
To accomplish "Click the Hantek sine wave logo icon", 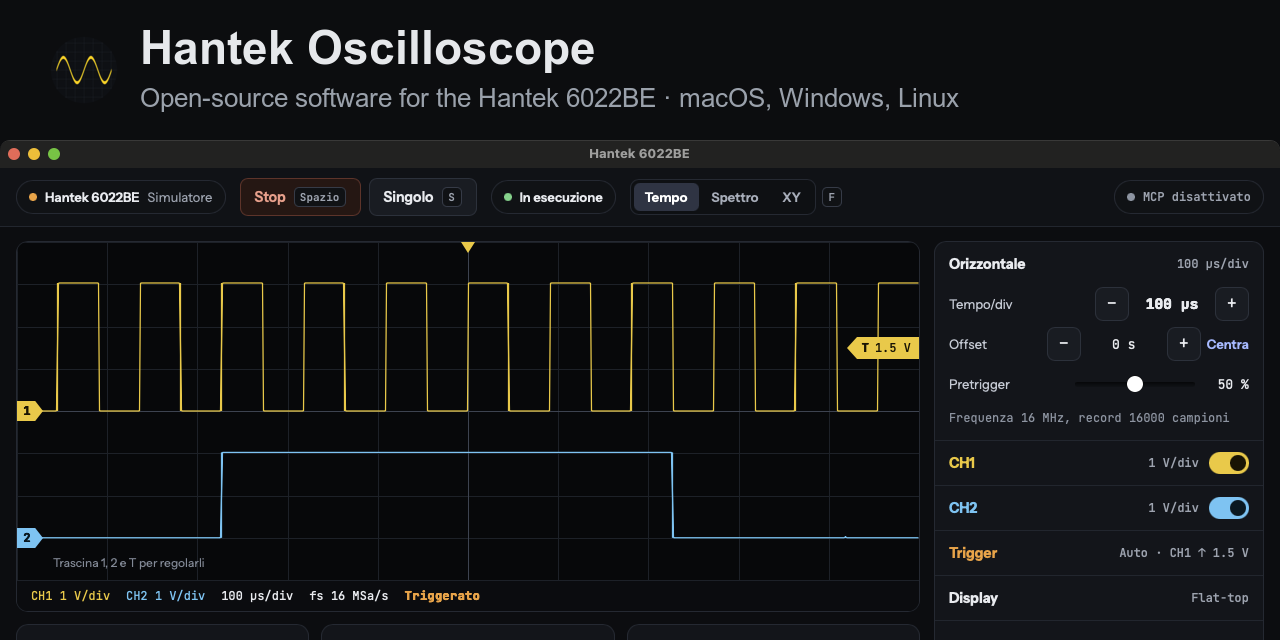I will (x=84, y=70).
